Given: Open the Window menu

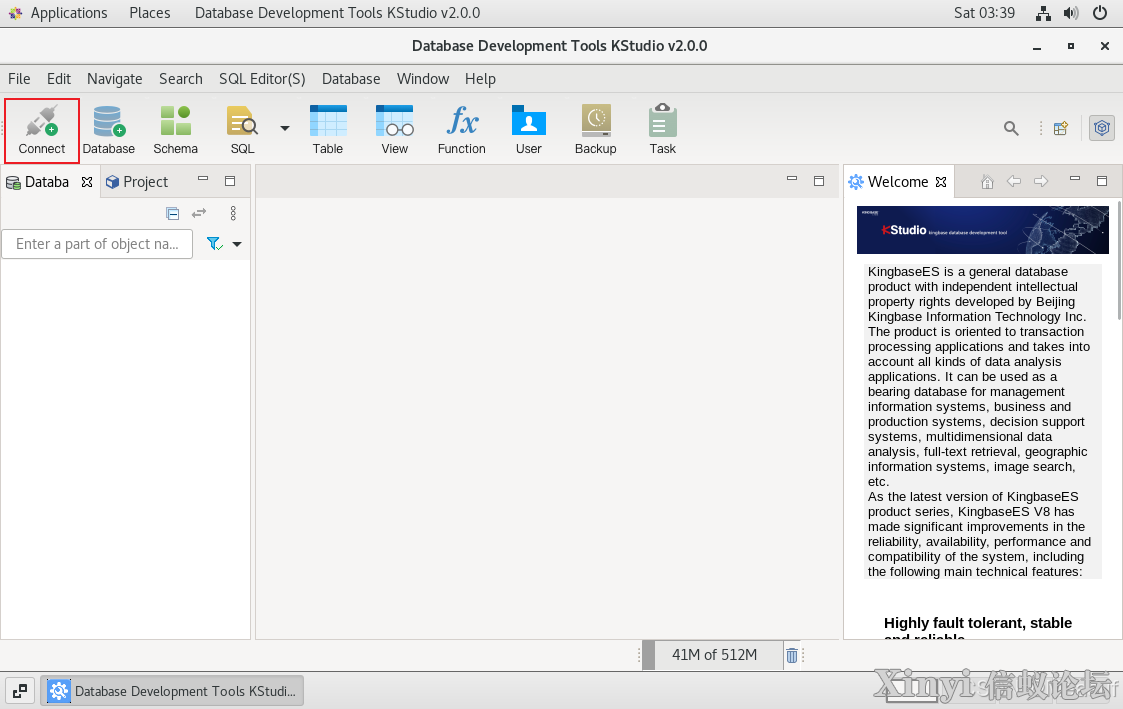Looking at the screenshot, I should click(x=423, y=79).
